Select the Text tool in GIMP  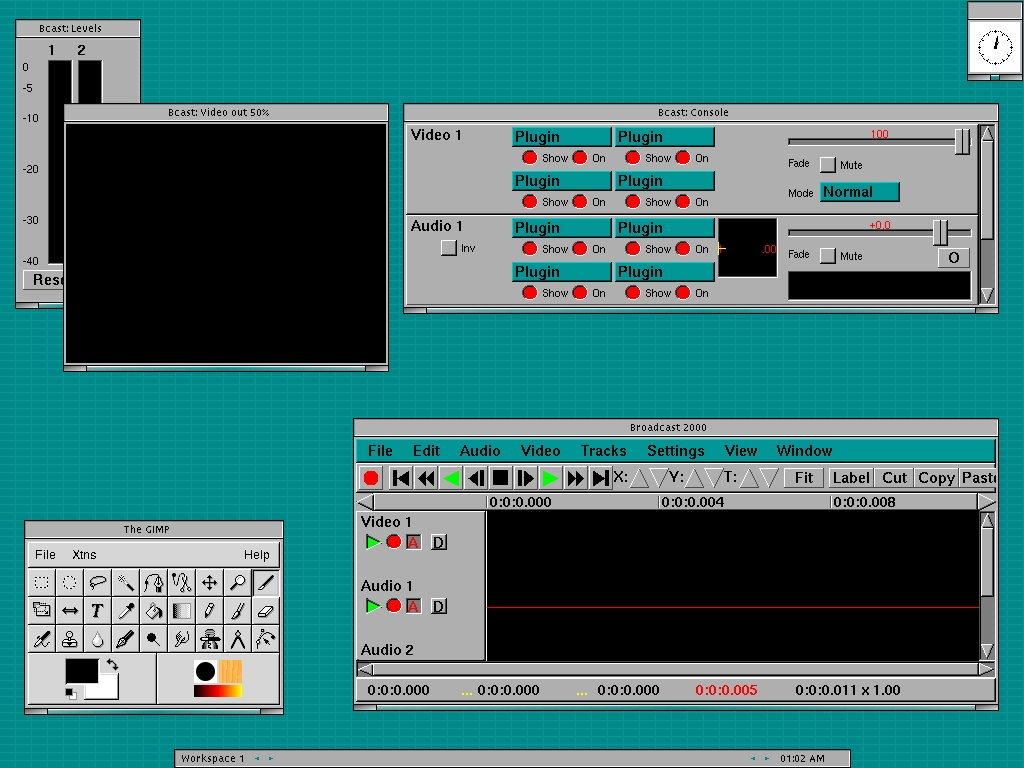[97, 610]
